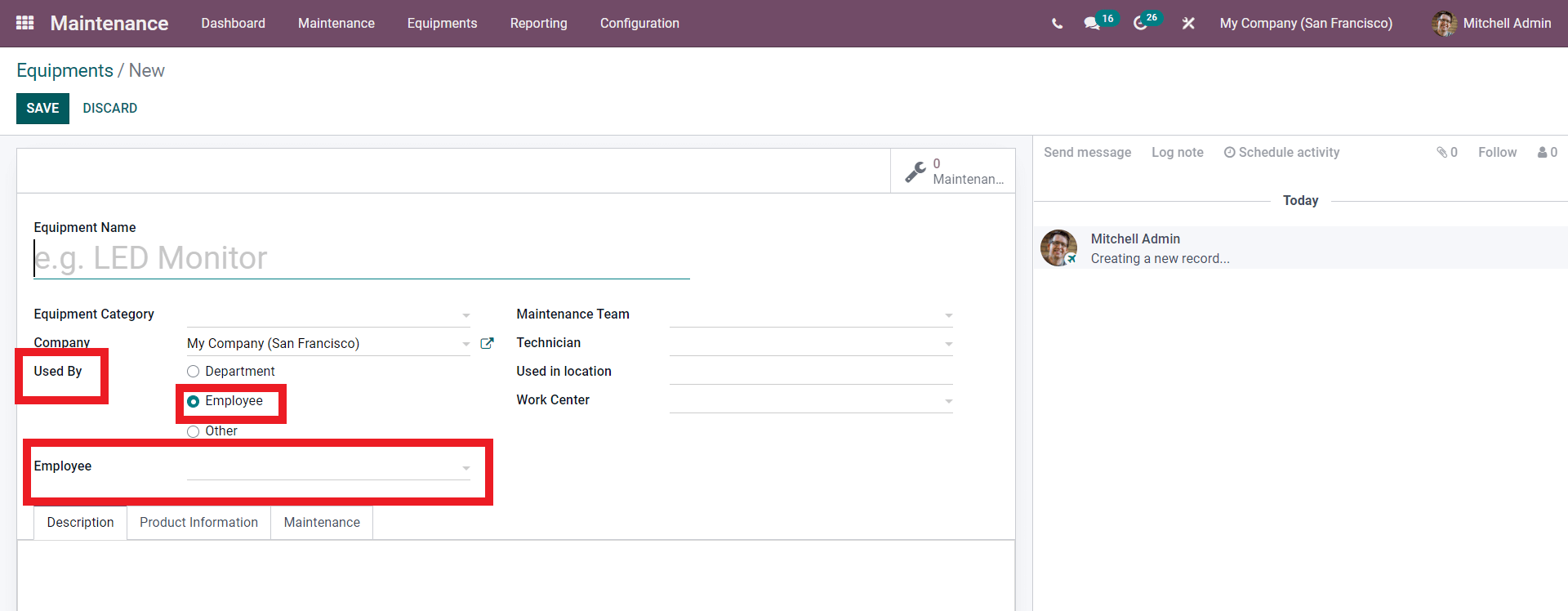Go back via Equipments breadcrumb
Viewport: 1568px width, 611px height.
tap(65, 71)
